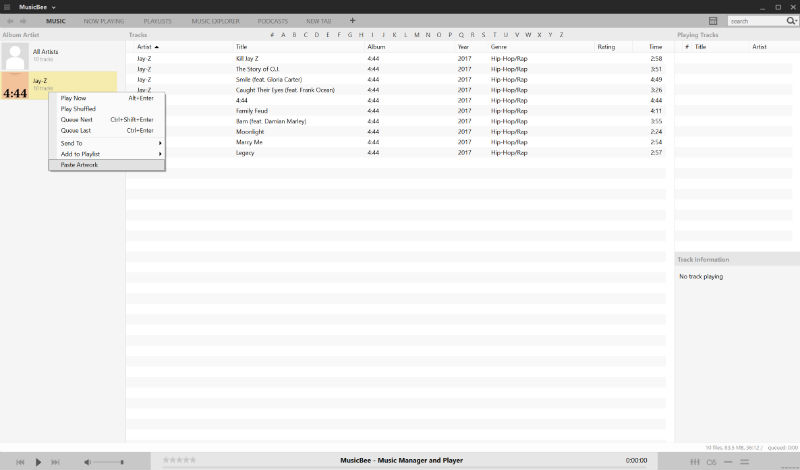Viewport: 800px width, 470px height.
Task: Select Play Shuffled in the context menu
Action: tap(78, 109)
